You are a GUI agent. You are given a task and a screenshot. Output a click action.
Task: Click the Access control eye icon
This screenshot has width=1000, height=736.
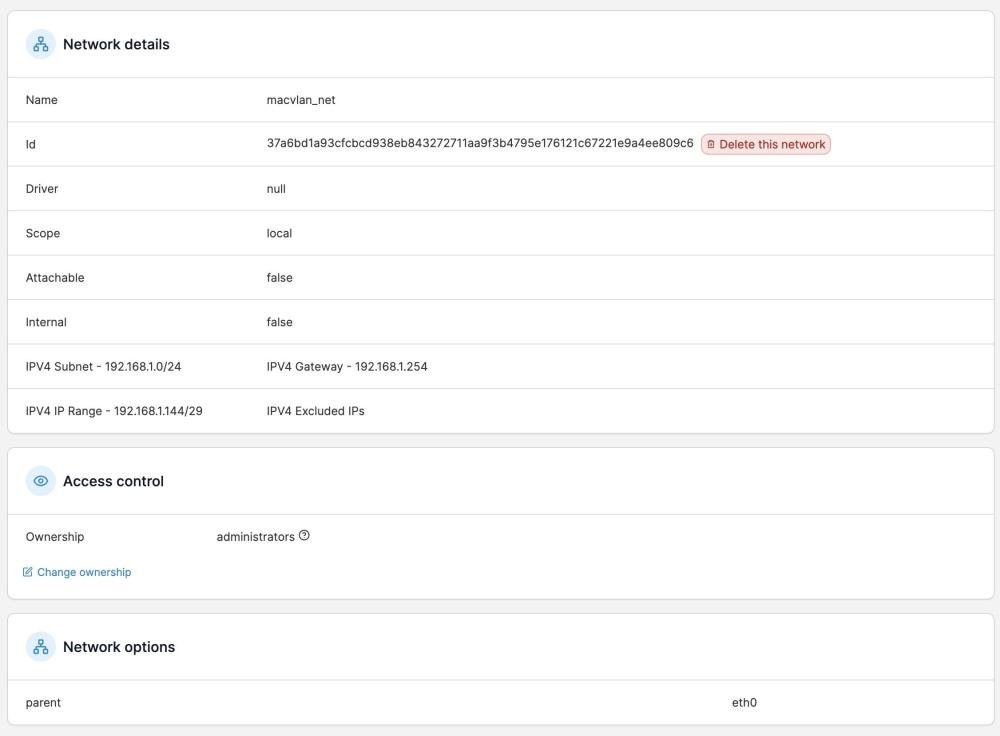(41, 481)
